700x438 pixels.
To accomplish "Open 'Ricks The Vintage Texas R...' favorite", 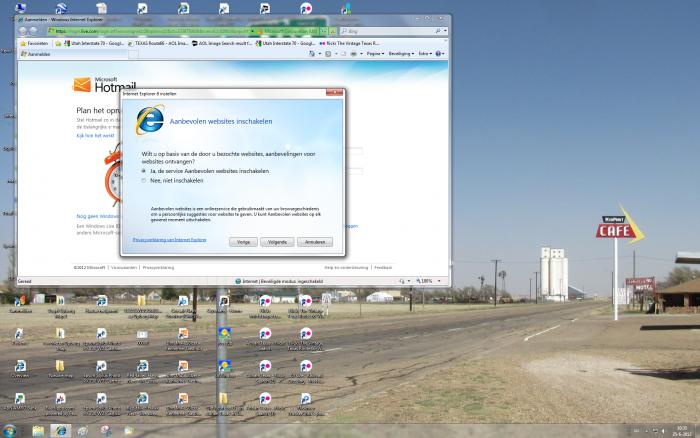I will (350, 43).
